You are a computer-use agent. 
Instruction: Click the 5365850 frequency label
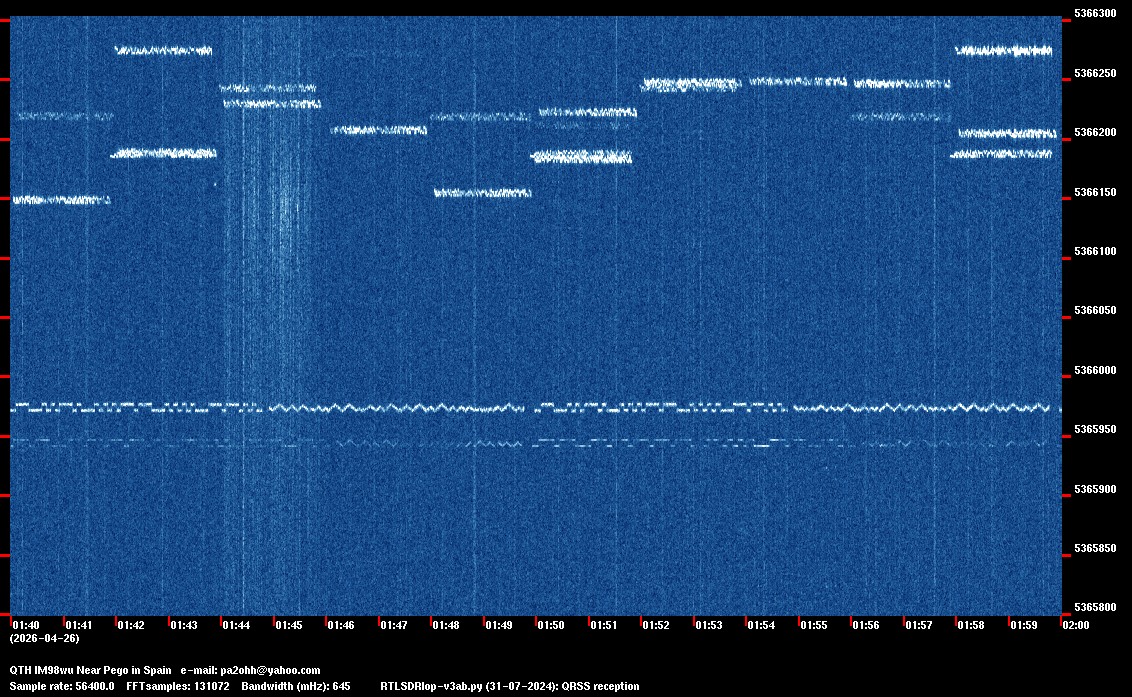(x=1095, y=548)
